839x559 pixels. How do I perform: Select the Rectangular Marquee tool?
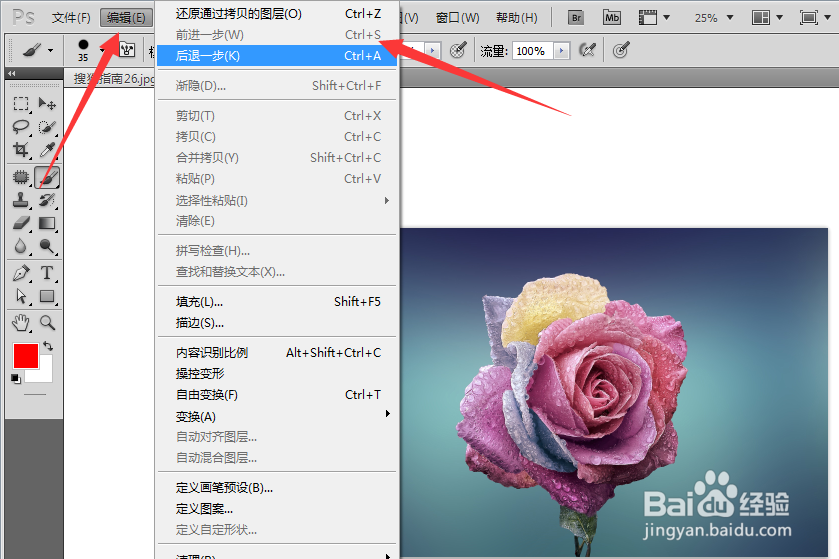pos(21,103)
